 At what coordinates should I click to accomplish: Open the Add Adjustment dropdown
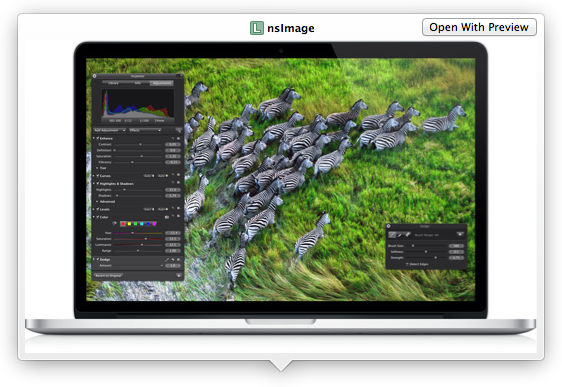110,130
